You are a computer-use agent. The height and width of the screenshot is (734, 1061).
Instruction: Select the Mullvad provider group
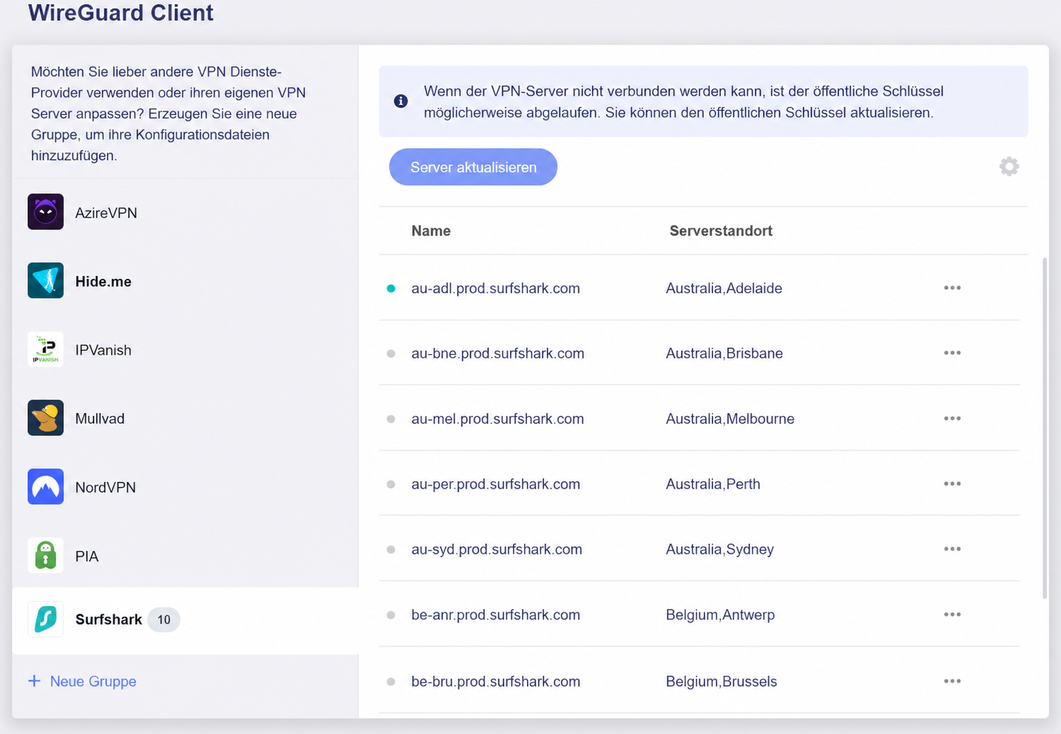click(x=185, y=418)
